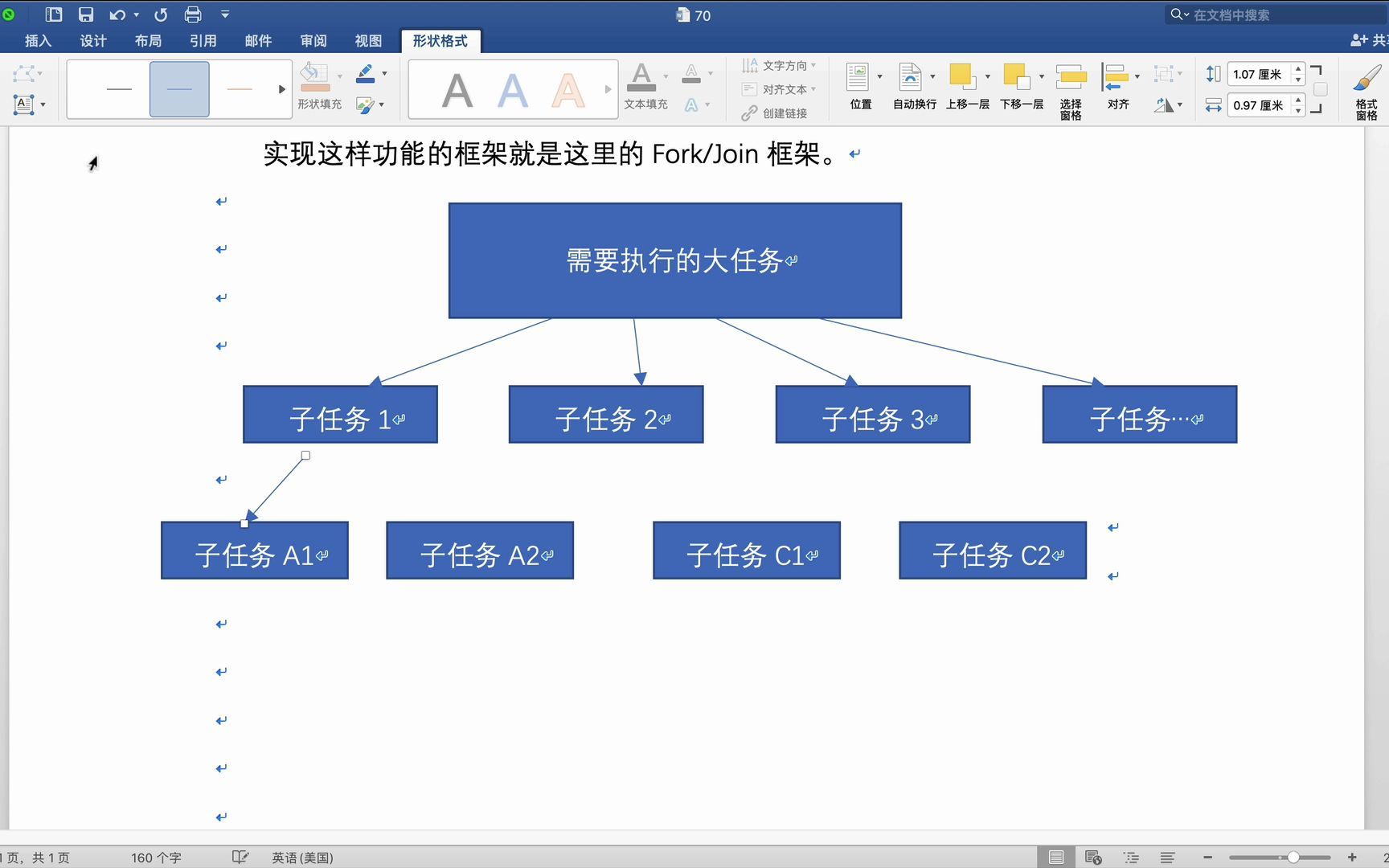Decrease shape width with the down stepper

[1298, 110]
